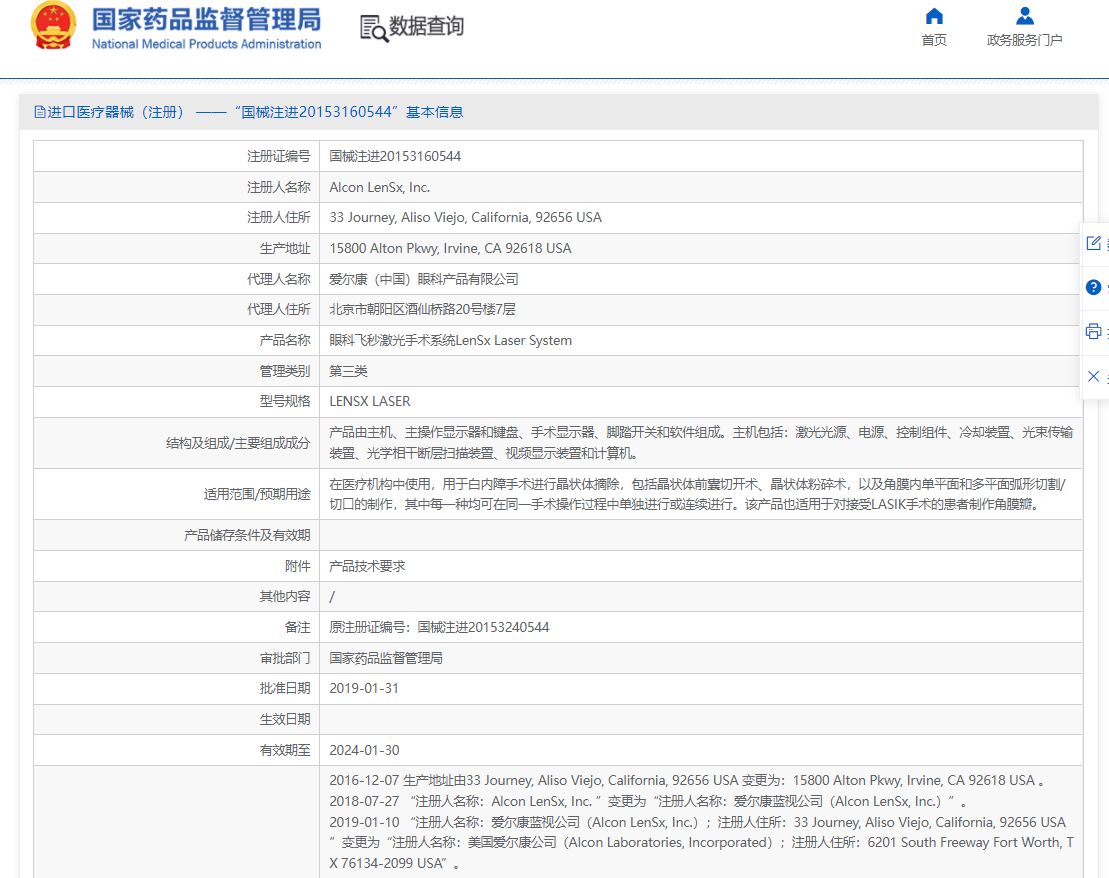Click the 注册人名称 label
1109x878 pixels.
coord(279,187)
